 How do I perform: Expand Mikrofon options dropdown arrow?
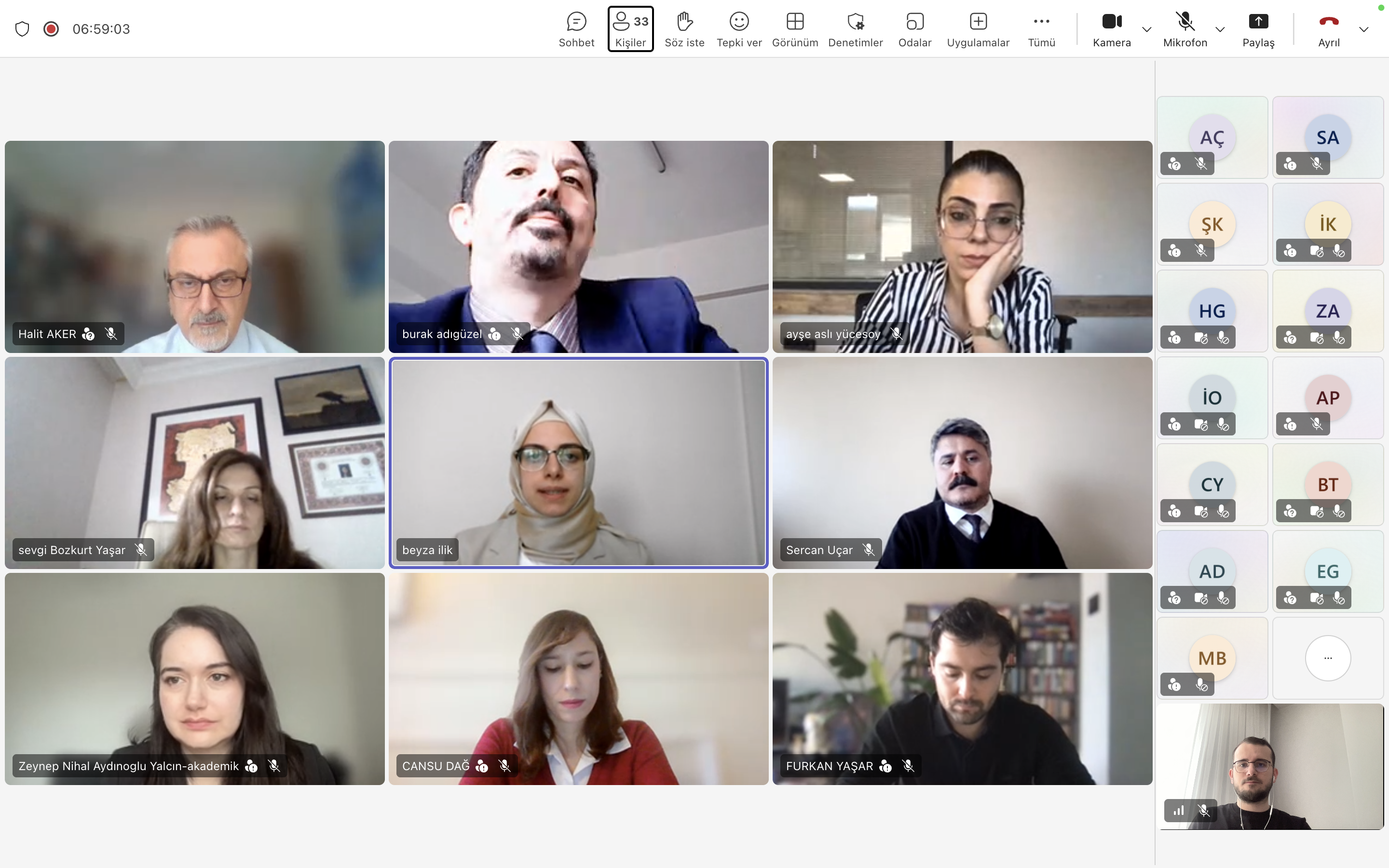pyautogui.click(x=1220, y=29)
